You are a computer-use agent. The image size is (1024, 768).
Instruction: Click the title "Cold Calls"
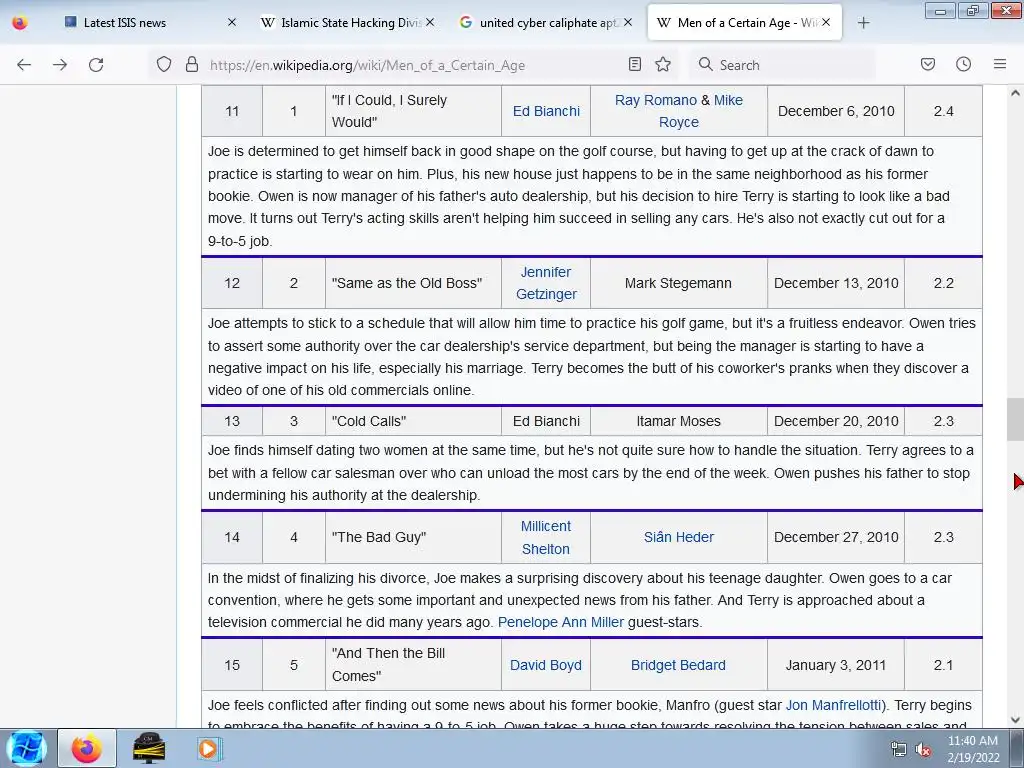click(368, 421)
